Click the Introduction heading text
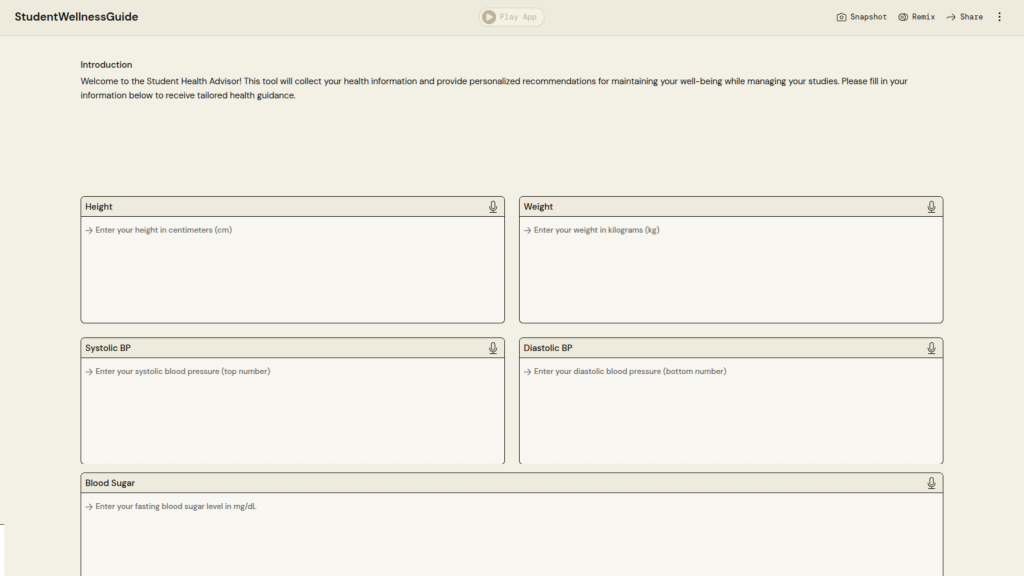Viewport: 1024px width, 576px height. click(106, 65)
